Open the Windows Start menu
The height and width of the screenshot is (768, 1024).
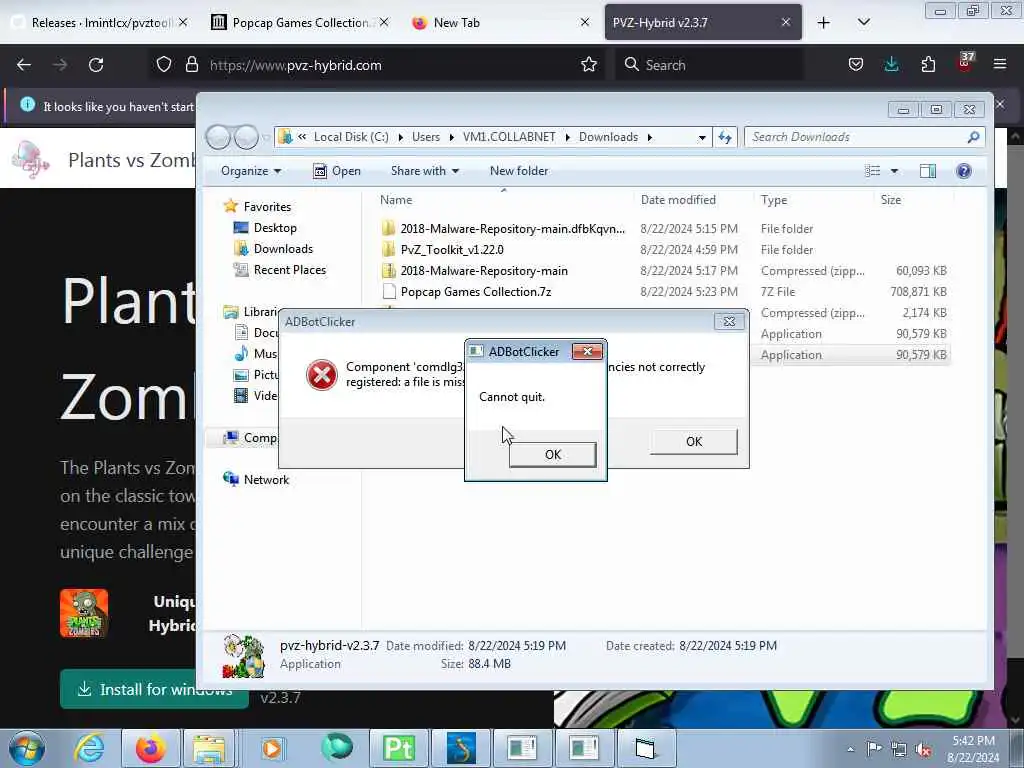pos(27,748)
